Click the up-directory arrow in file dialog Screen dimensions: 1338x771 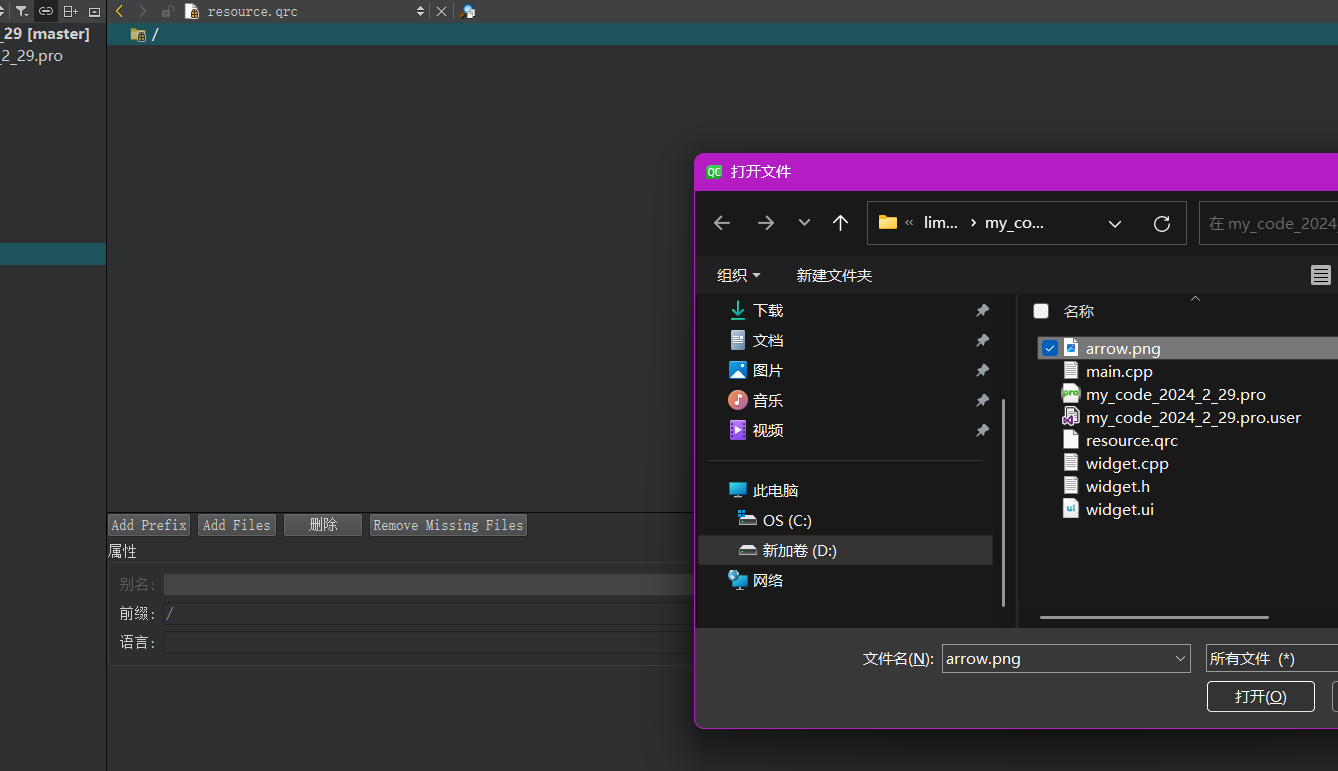click(x=840, y=223)
